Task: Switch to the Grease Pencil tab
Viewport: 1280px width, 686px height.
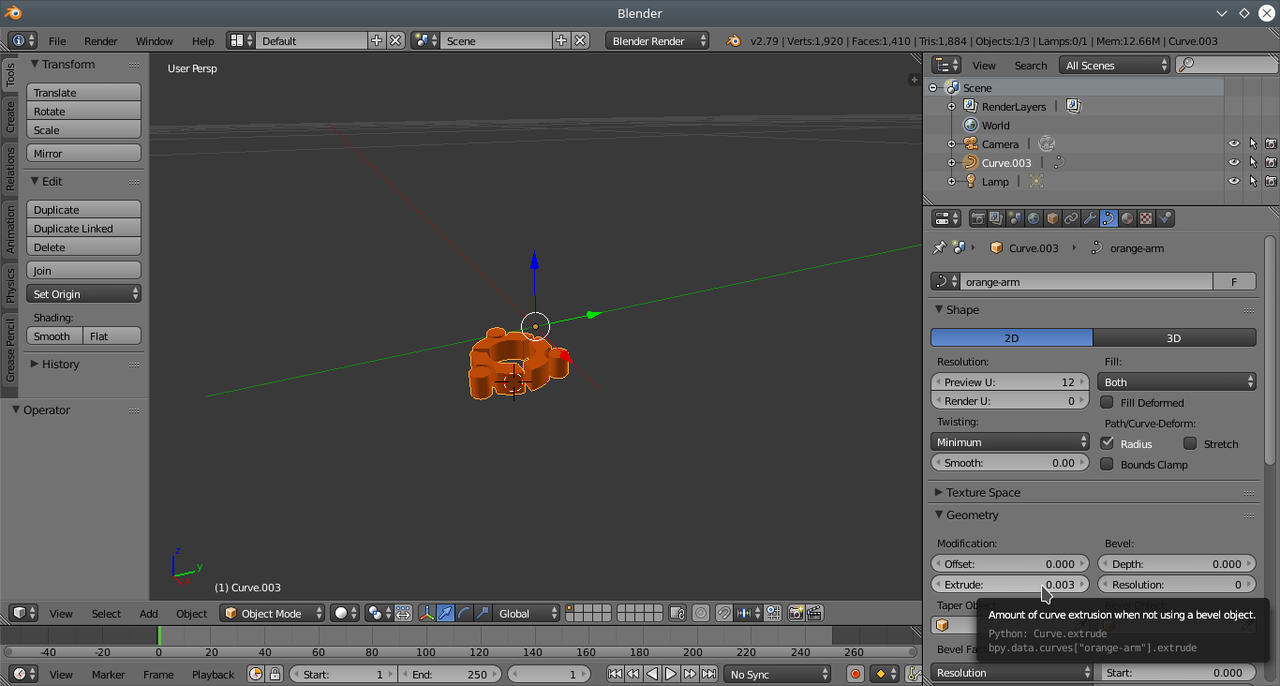Action: point(10,349)
